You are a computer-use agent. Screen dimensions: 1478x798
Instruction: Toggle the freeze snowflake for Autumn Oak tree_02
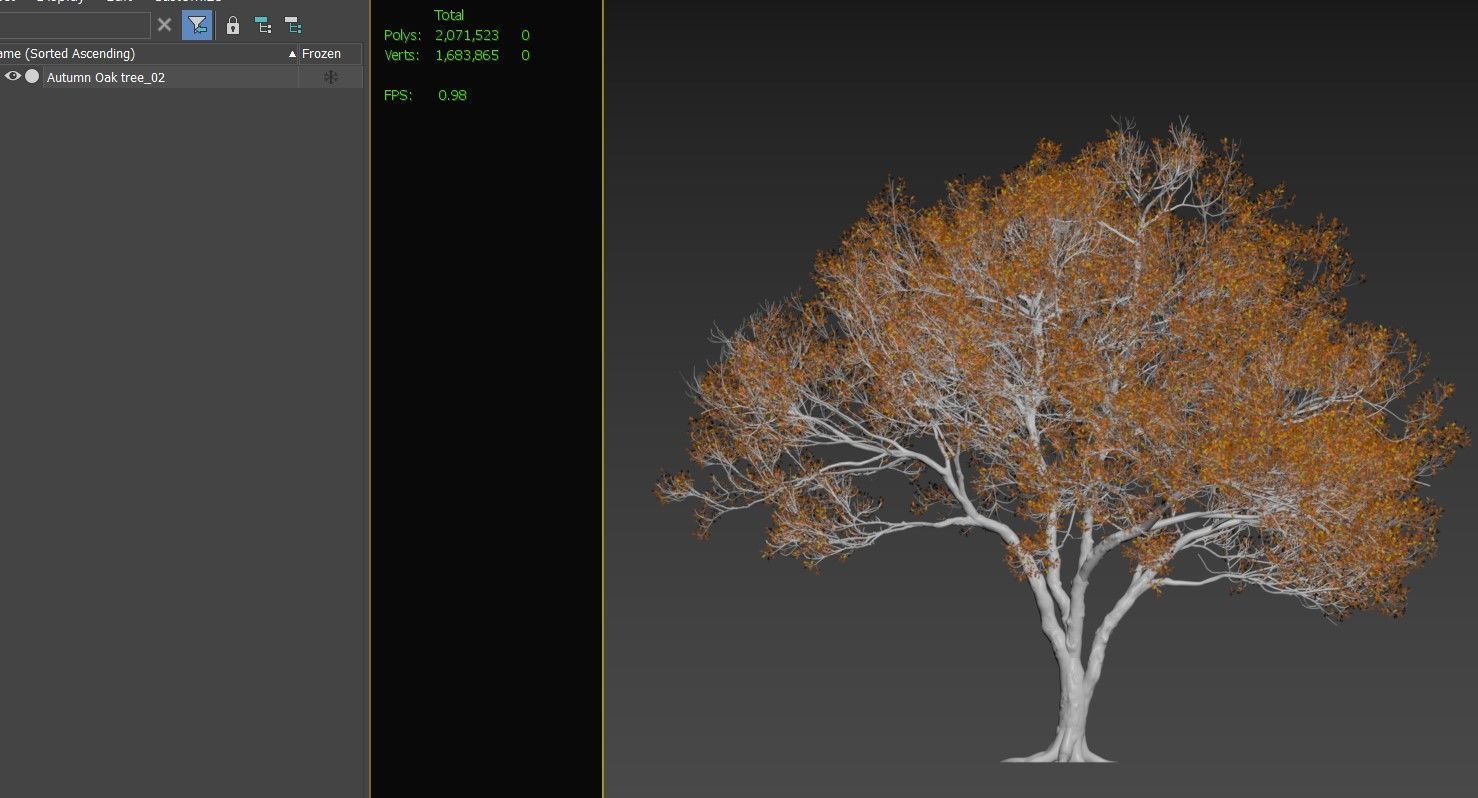tap(331, 77)
